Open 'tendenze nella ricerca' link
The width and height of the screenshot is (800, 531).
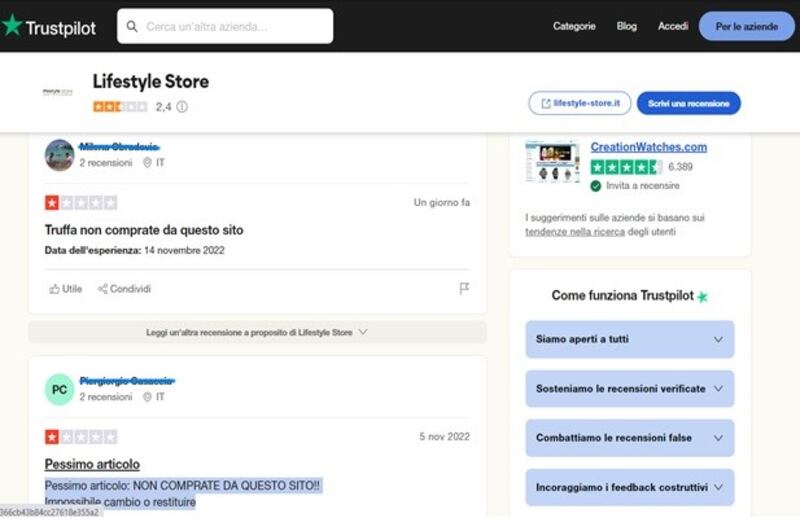point(575,232)
